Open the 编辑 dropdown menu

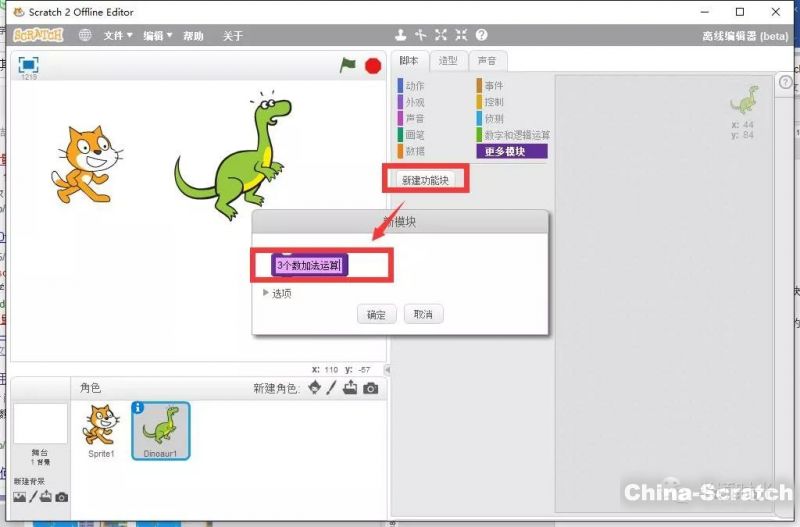tap(157, 36)
